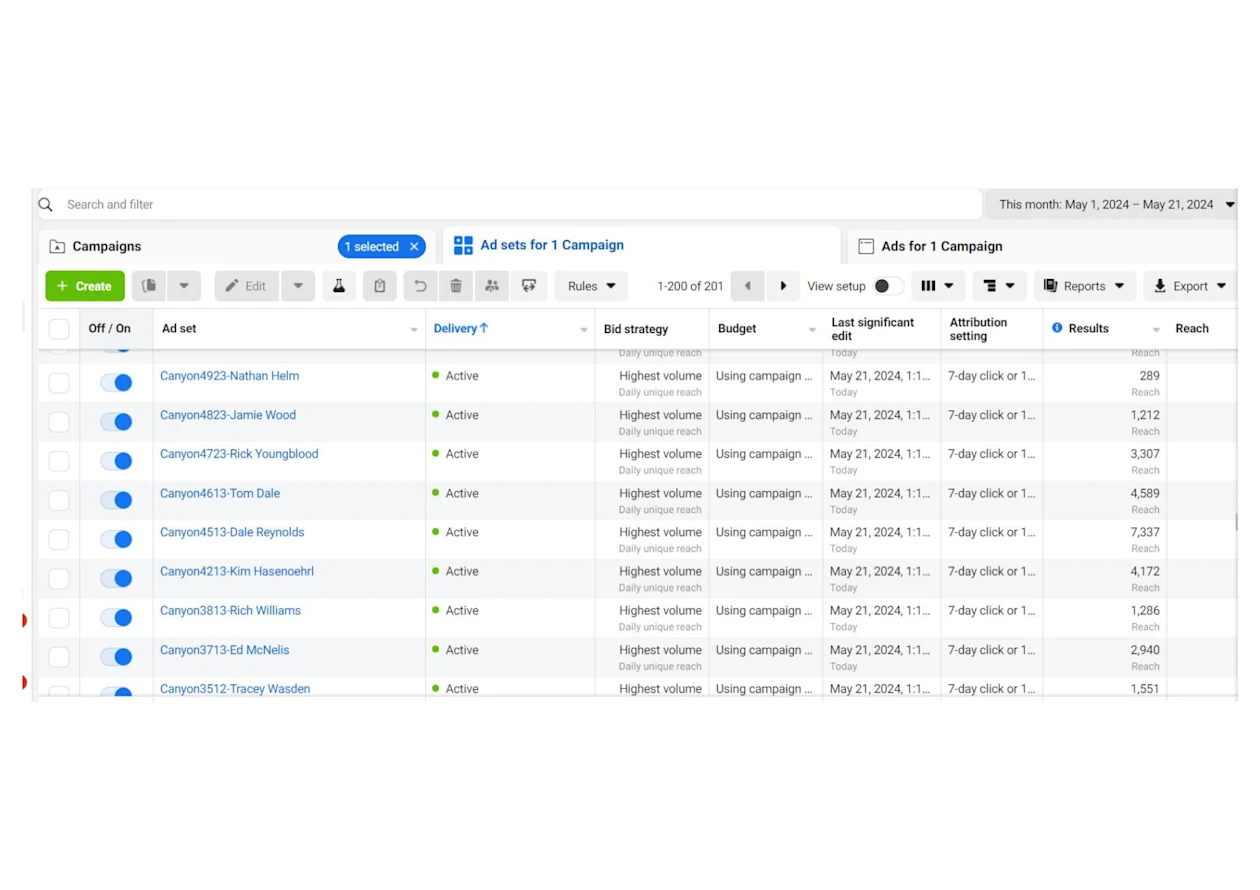
Task: Check the box for Canyon4613-Tom Dale
Action: [59, 500]
